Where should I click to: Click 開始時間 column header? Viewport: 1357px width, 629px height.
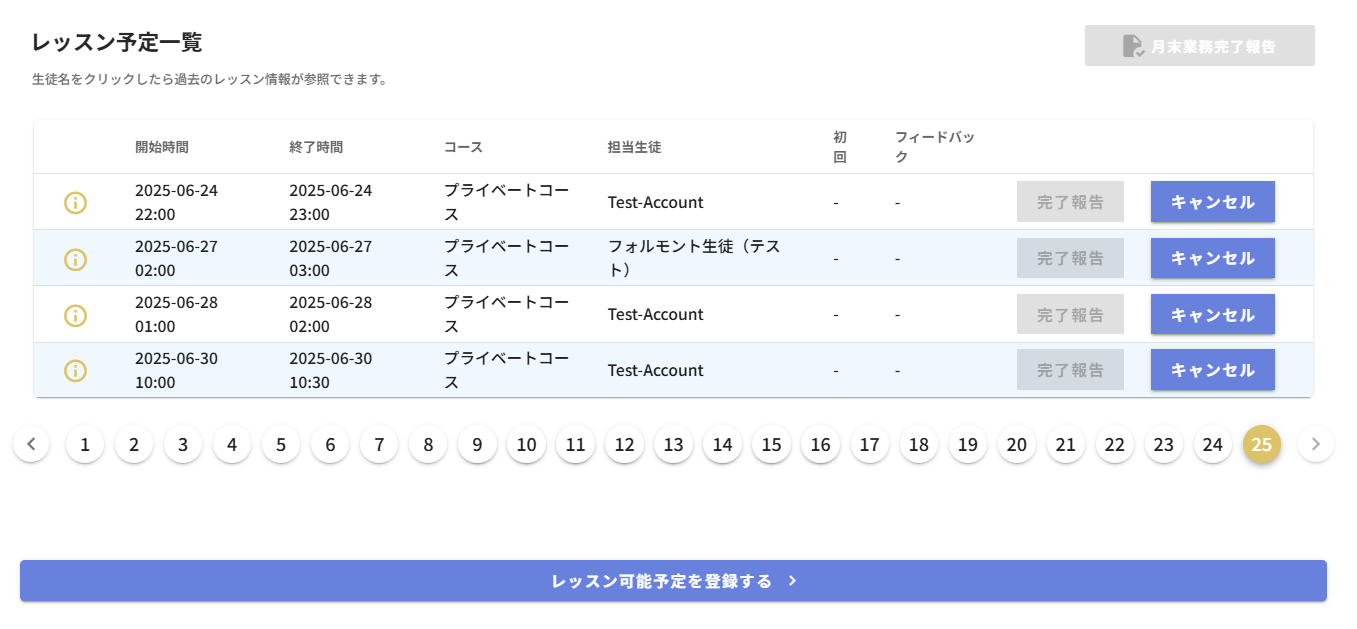pos(162,147)
